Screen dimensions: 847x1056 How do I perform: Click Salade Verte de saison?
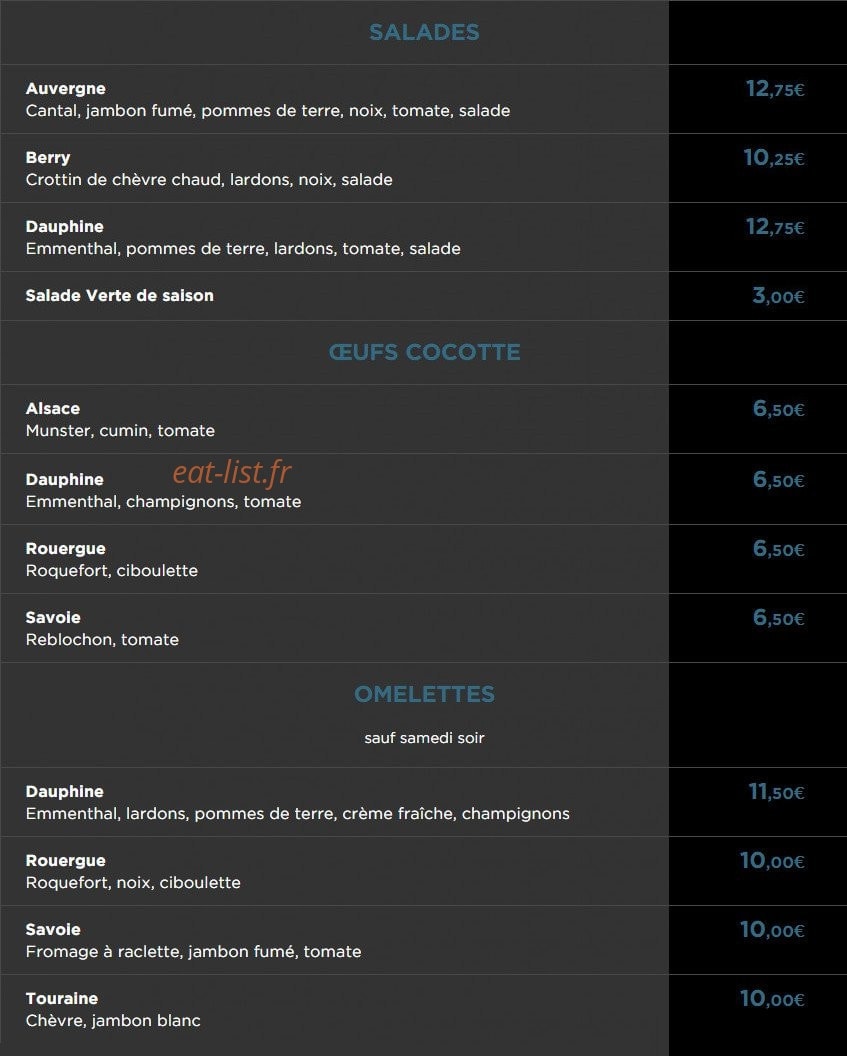click(x=120, y=296)
